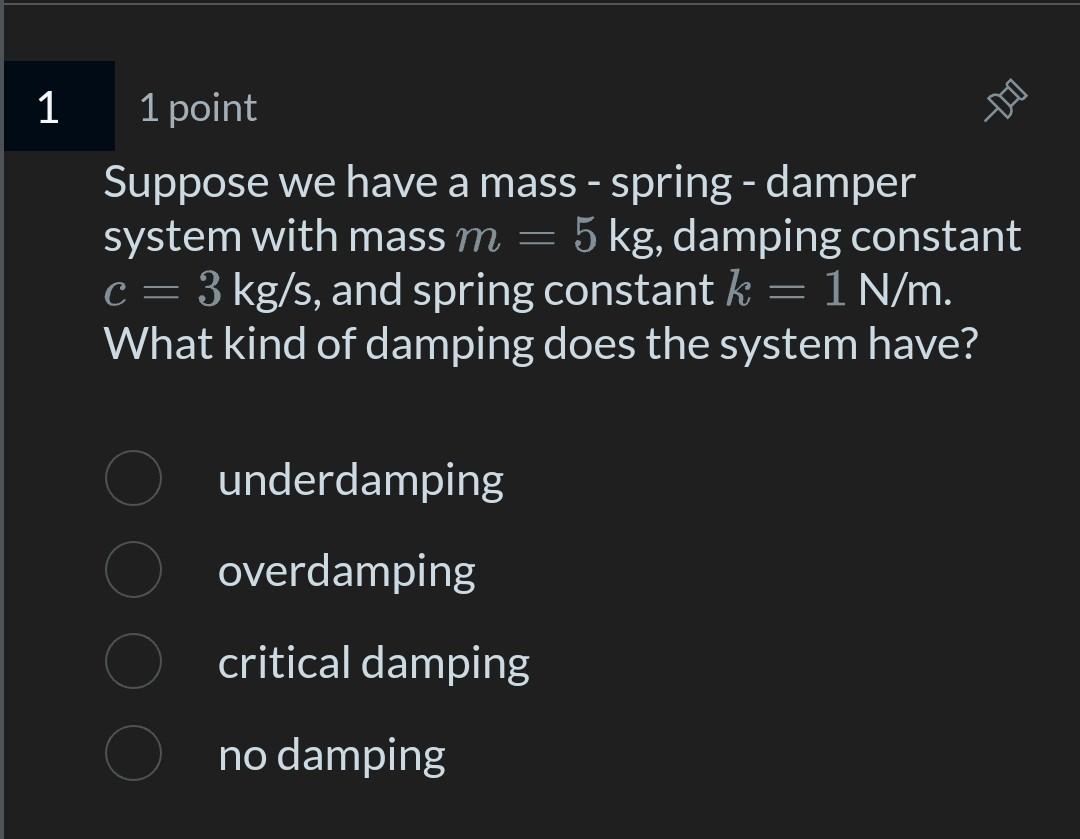Pin the question using the top-right icon
The height and width of the screenshot is (839, 1080).
(1004, 100)
